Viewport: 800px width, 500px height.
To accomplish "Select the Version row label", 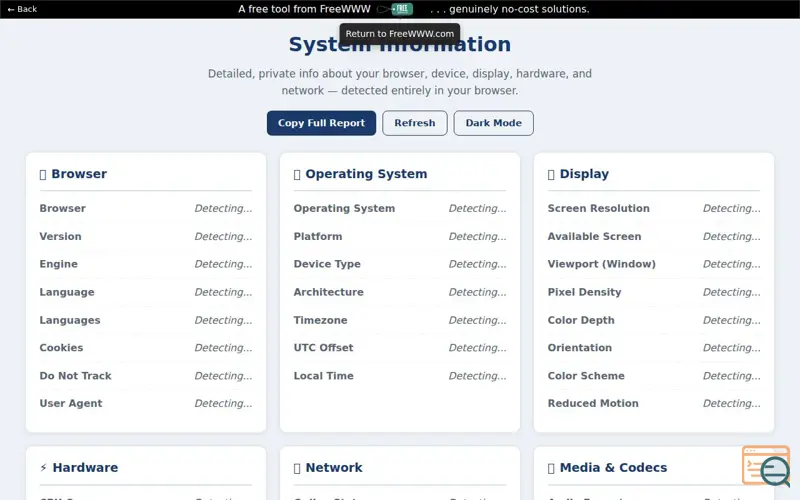I will tap(60, 236).
